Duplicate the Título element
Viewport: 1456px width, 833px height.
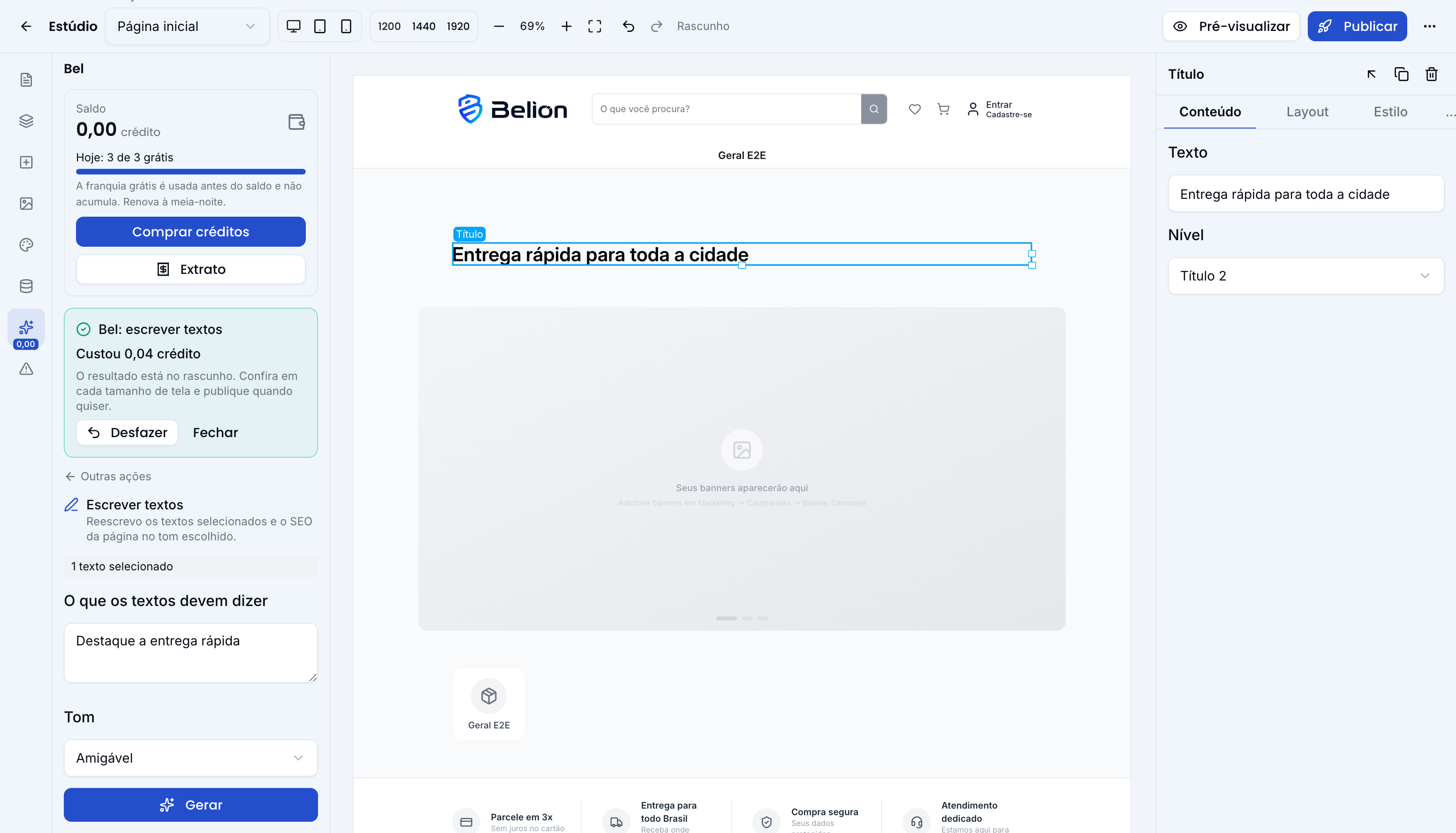click(x=1401, y=75)
